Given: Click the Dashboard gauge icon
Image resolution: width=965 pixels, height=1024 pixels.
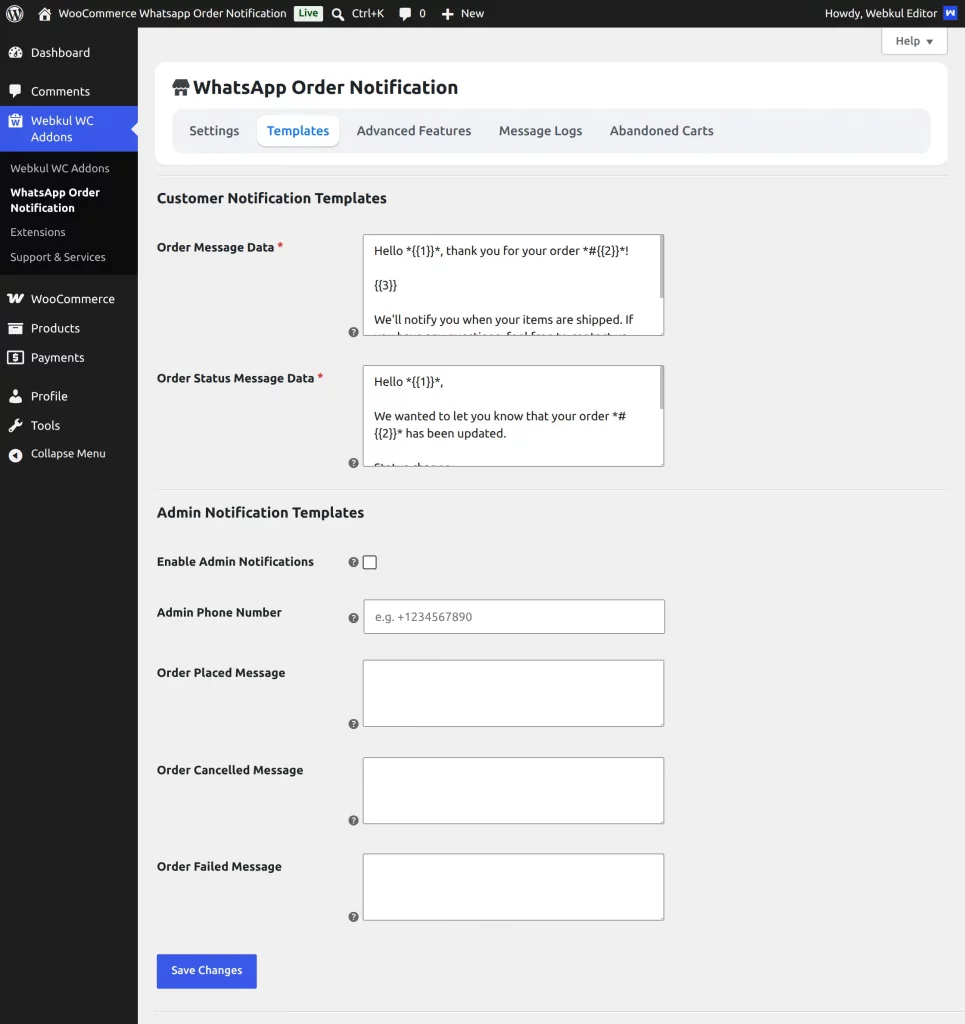Looking at the screenshot, I should click(16, 52).
